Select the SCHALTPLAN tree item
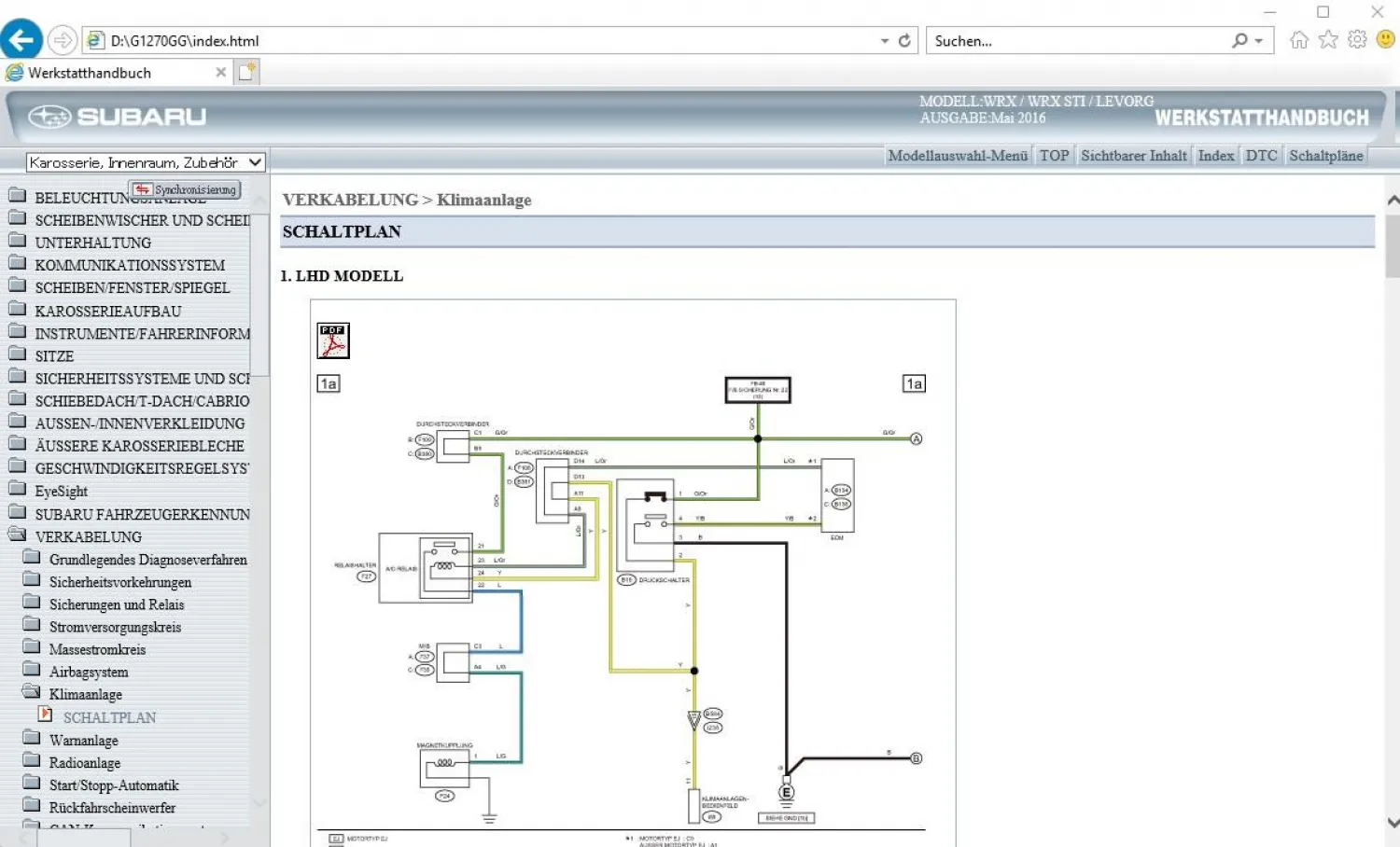1400x847 pixels. click(x=109, y=717)
